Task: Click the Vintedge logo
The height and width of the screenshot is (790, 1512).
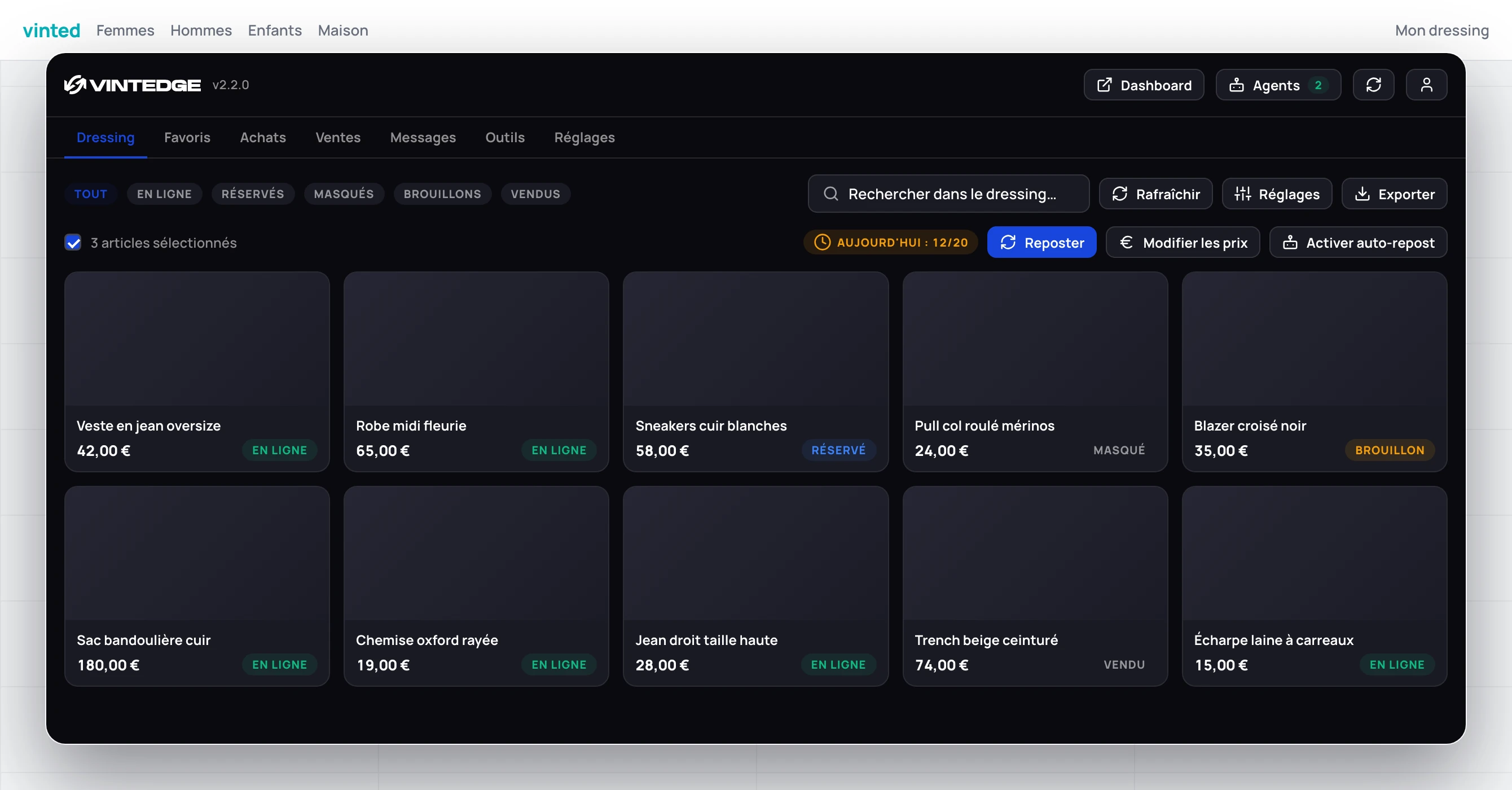Action: (132, 85)
